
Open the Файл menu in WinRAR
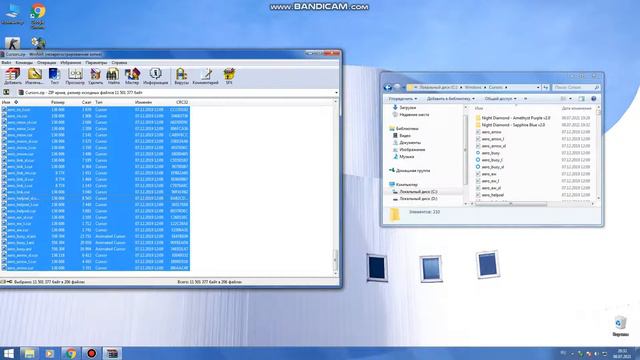tap(6, 63)
